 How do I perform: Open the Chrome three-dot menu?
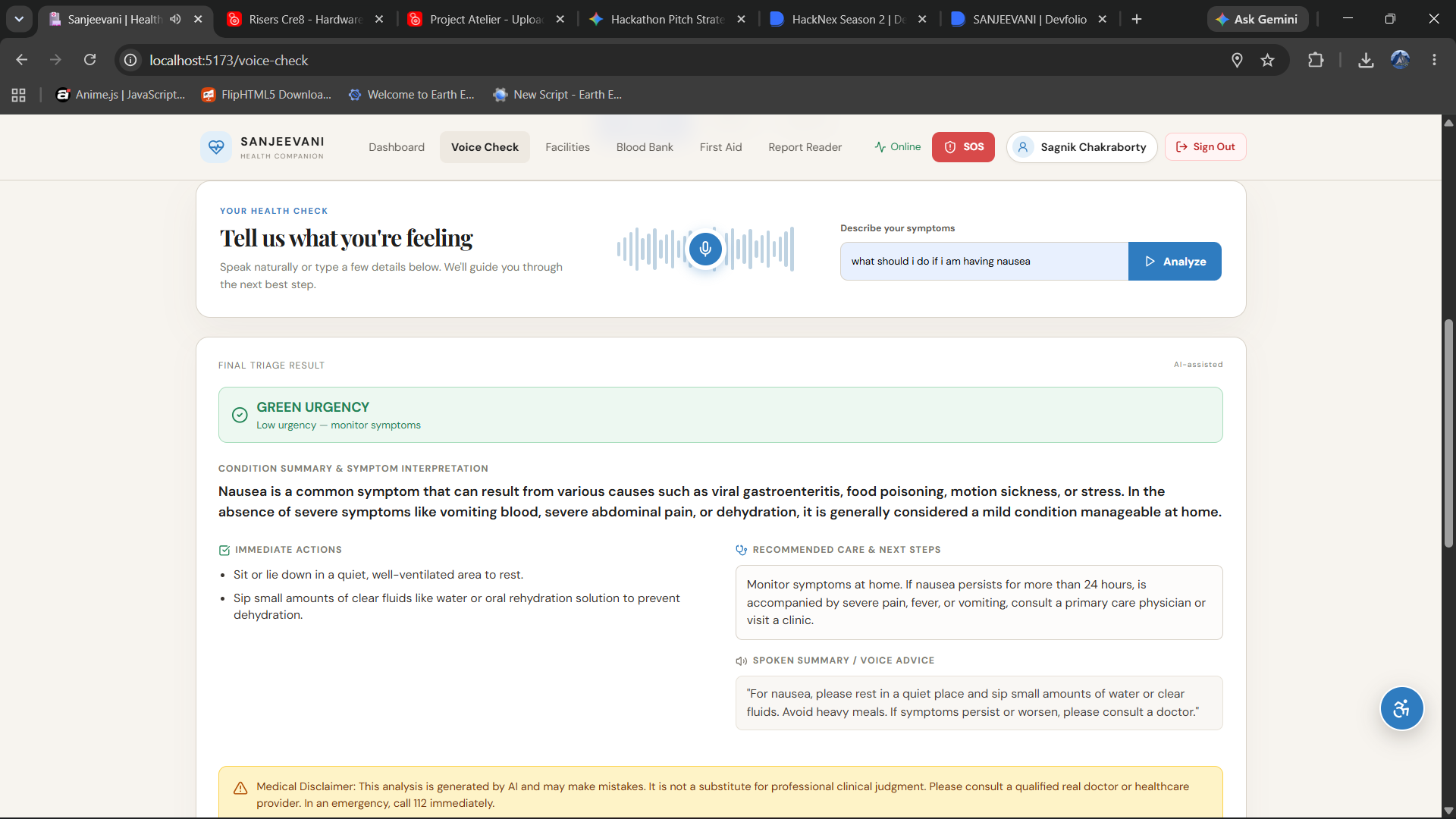pyautogui.click(x=1434, y=60)
